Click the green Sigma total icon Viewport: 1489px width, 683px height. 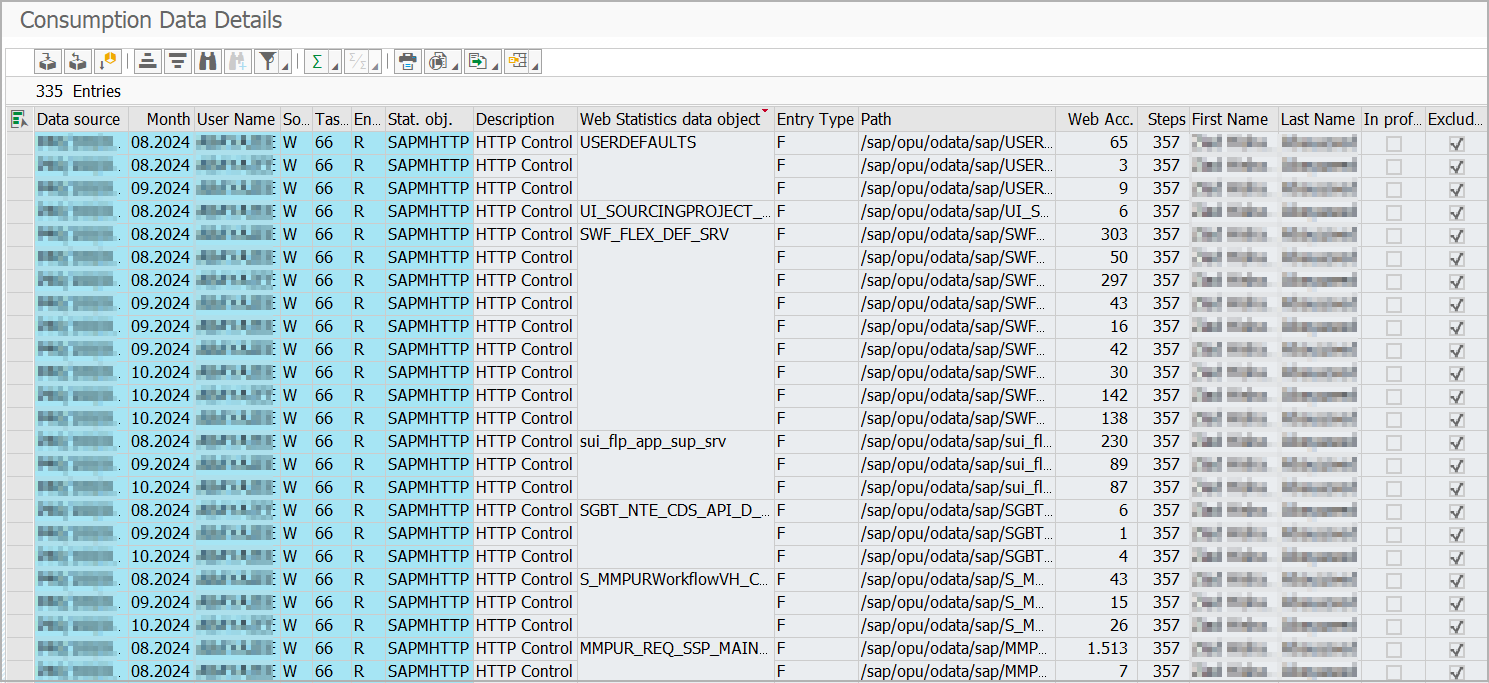pyautogui.click(x=317, y=62)
